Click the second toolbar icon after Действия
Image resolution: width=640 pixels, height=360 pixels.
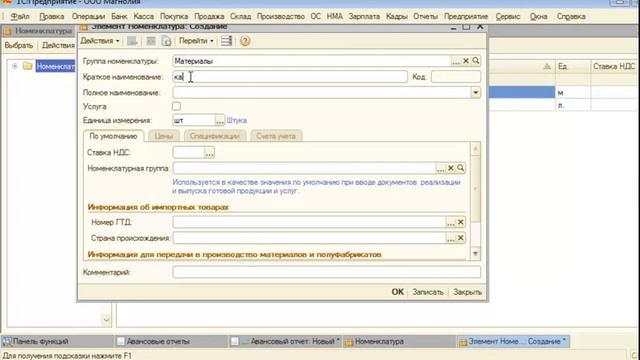[x=151, y=41]
